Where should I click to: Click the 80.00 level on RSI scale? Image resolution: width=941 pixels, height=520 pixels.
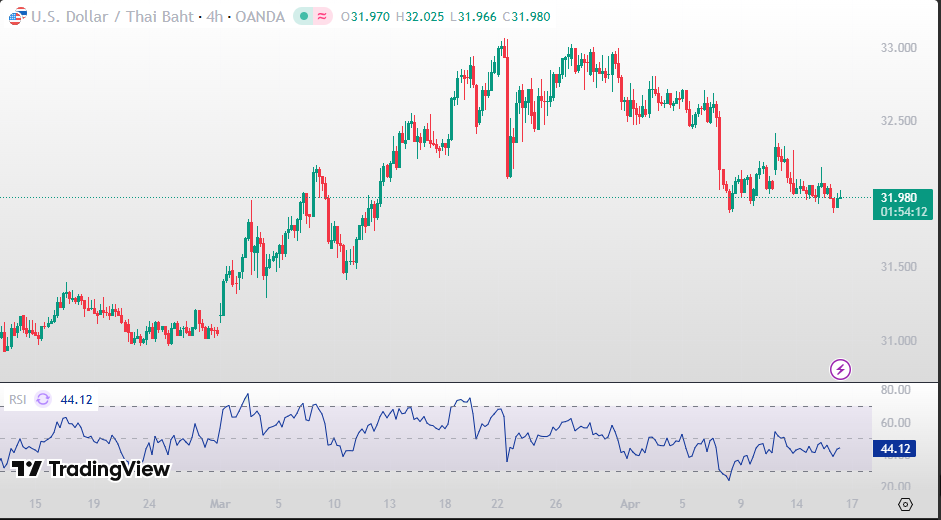(896, 390)
